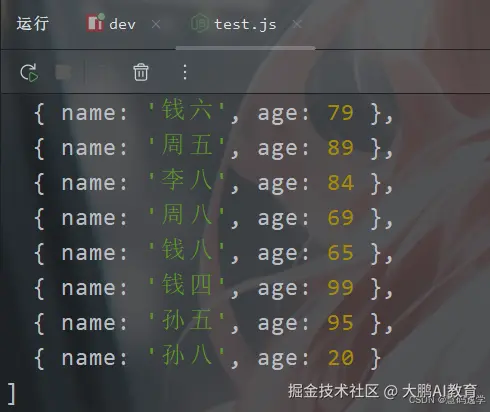The image size is (490, 412).
Task: Switch to the dev run tab
Action: (x=122, y=24)
